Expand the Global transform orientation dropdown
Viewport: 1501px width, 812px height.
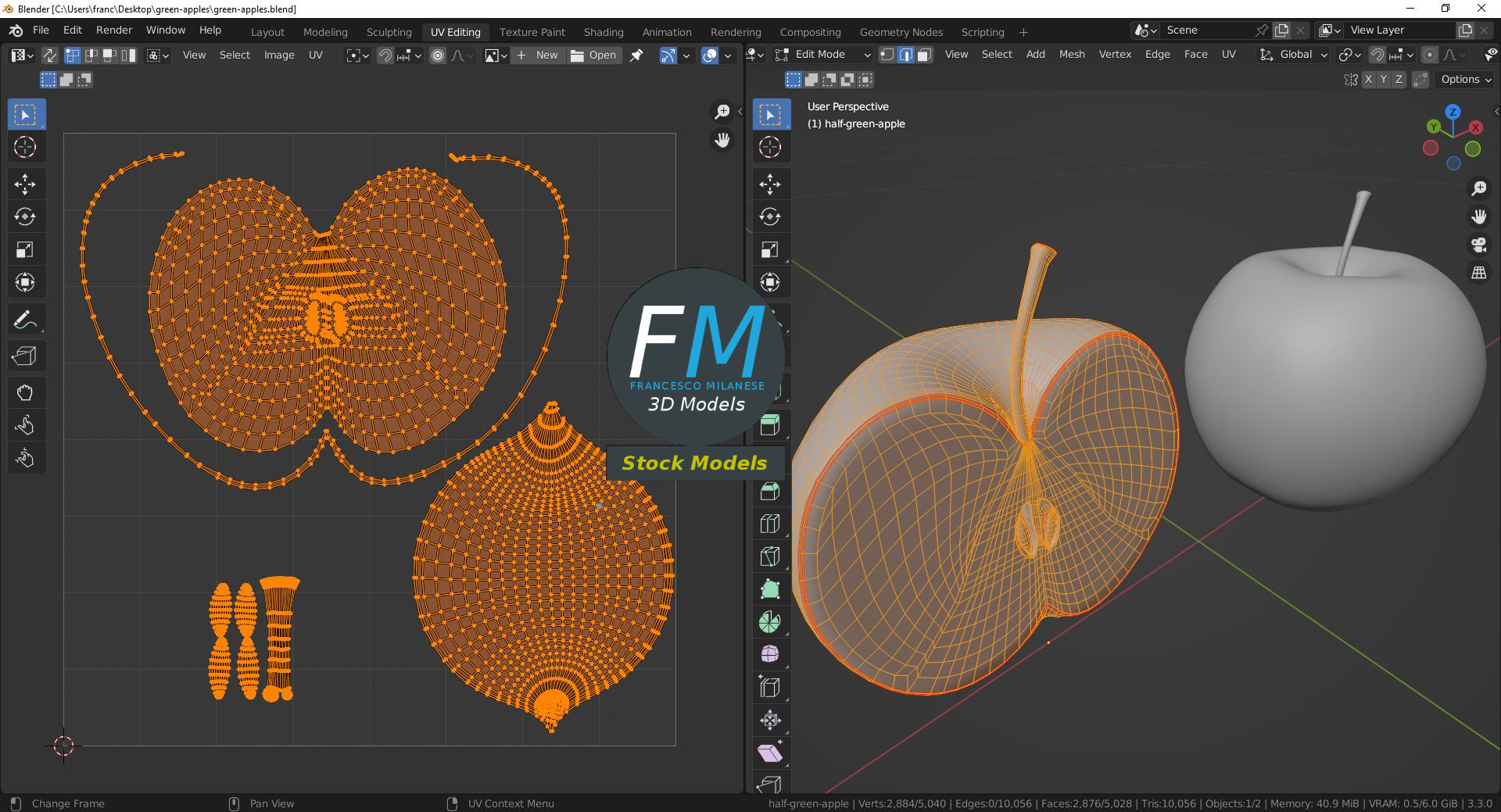point(1294,55)
